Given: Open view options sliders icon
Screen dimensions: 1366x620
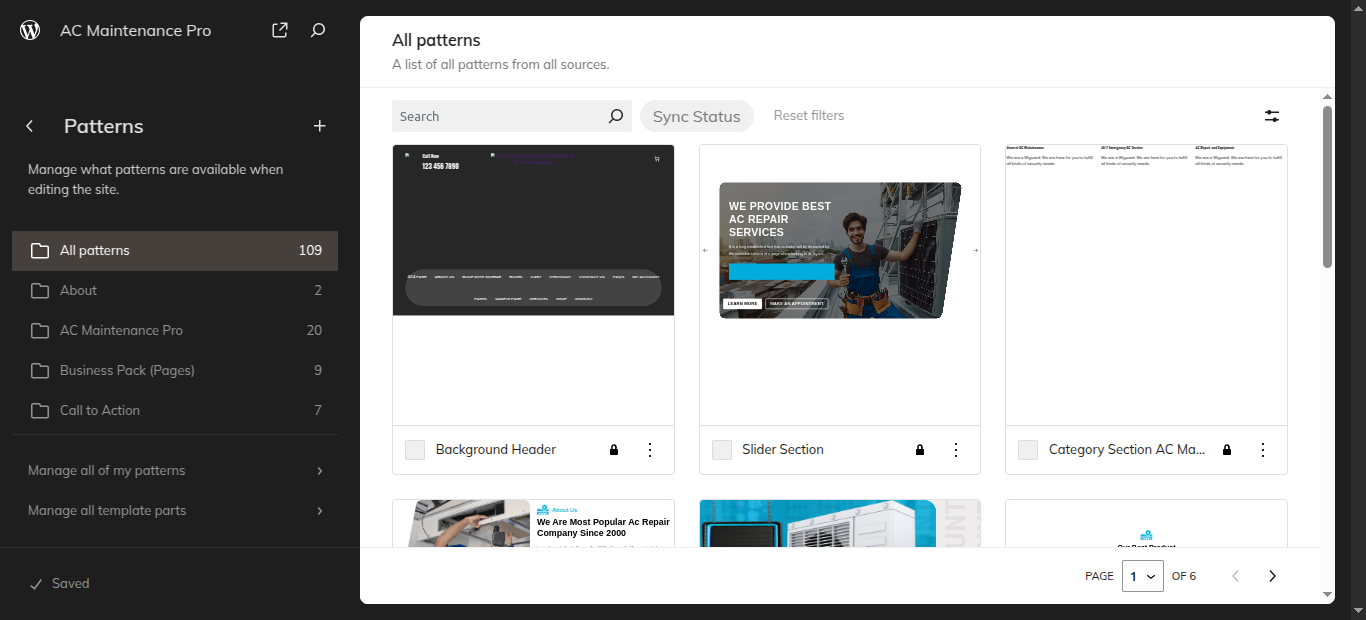Looking at the screenshot, I should pyautogui.click(x=1272, y=116).
